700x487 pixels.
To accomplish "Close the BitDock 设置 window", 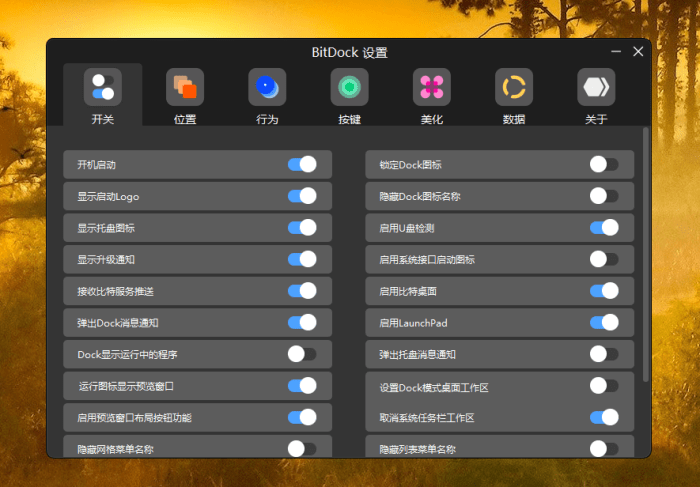I will coord(638,52).
